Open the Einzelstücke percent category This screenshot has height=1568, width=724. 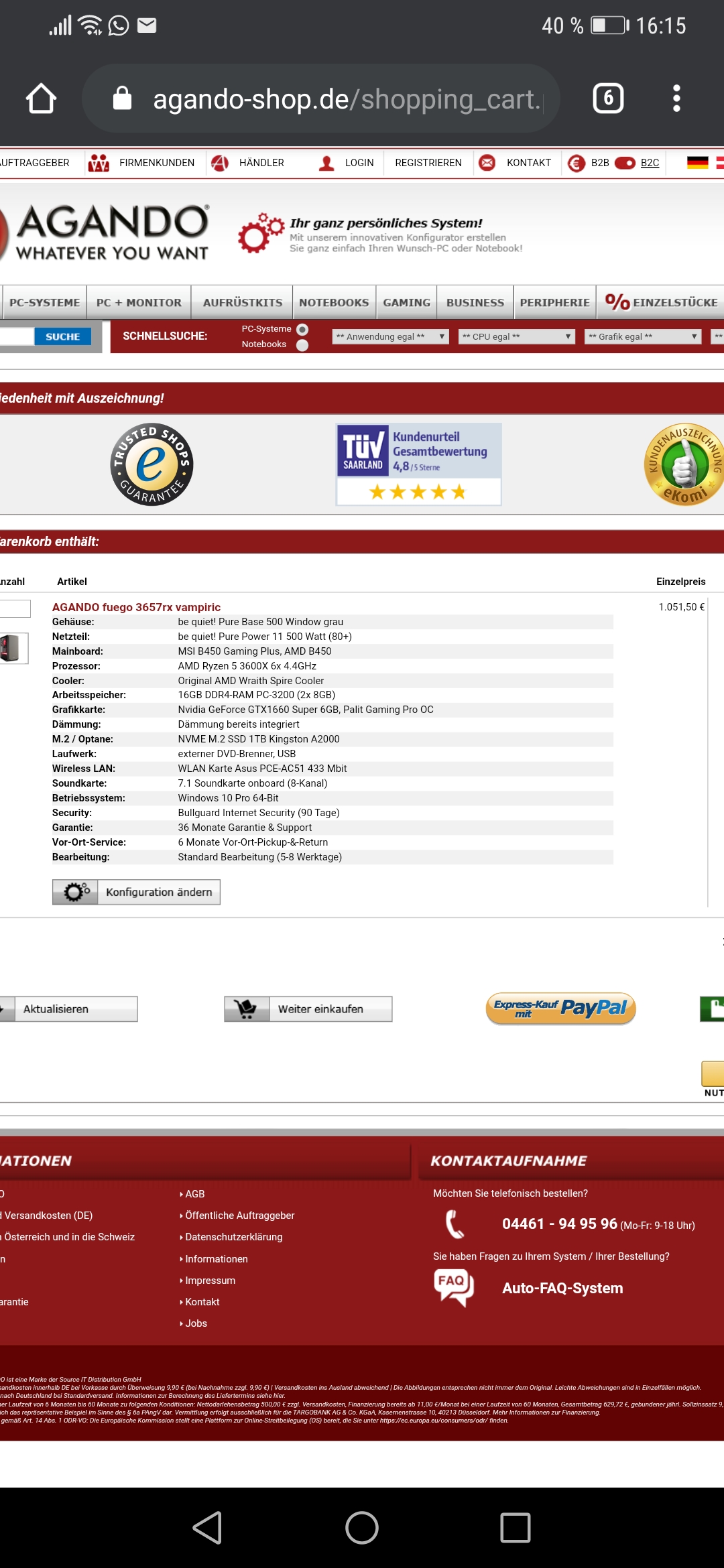pyautogui.click(x=661, y=302)
